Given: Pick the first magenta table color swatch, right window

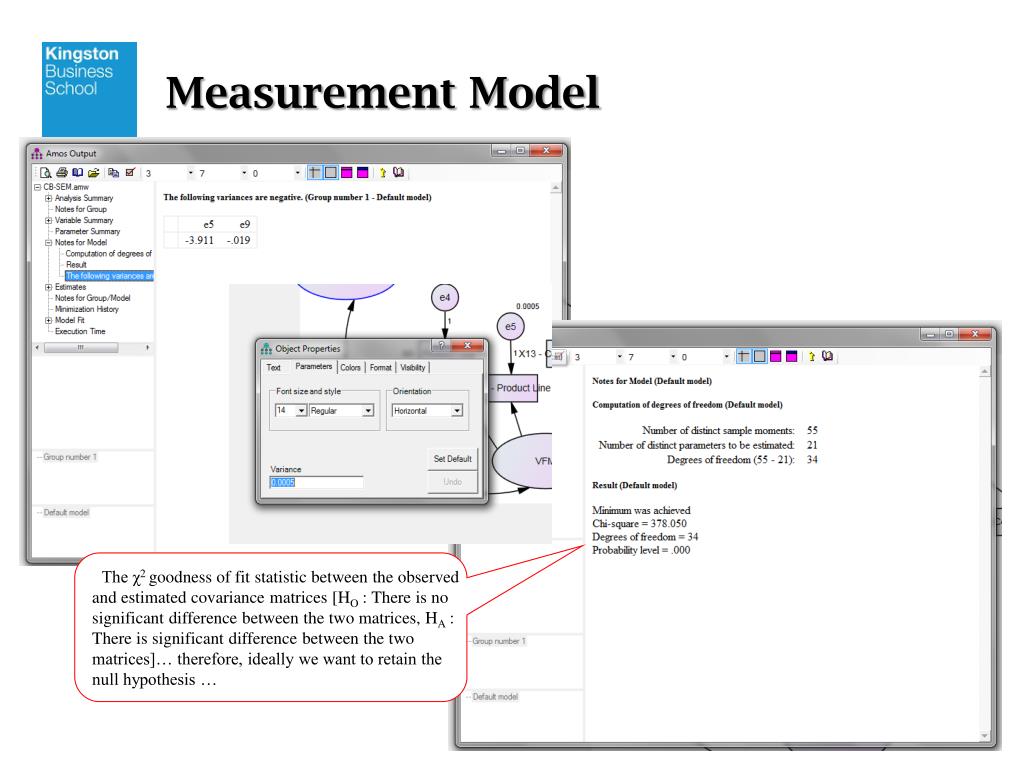Looking at the screenshot, I should [776, 356].
